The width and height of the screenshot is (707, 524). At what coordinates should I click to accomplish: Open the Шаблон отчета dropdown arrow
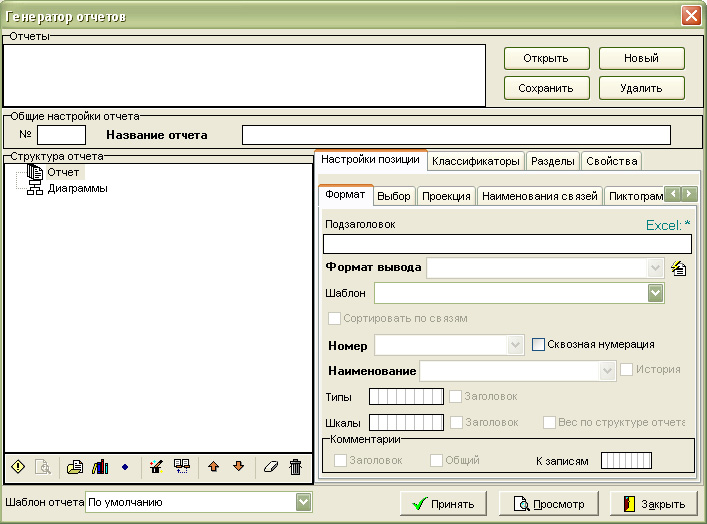303,502
